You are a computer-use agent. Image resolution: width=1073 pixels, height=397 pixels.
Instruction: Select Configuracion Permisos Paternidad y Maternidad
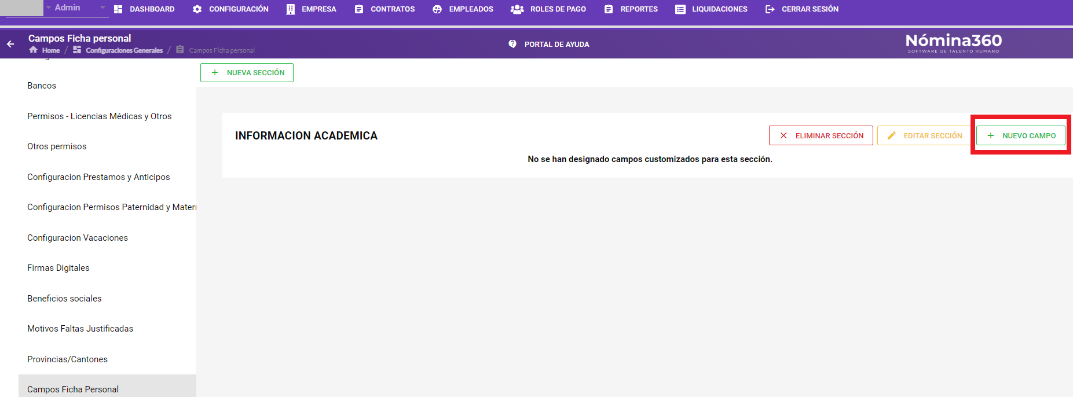pos(112,207)
